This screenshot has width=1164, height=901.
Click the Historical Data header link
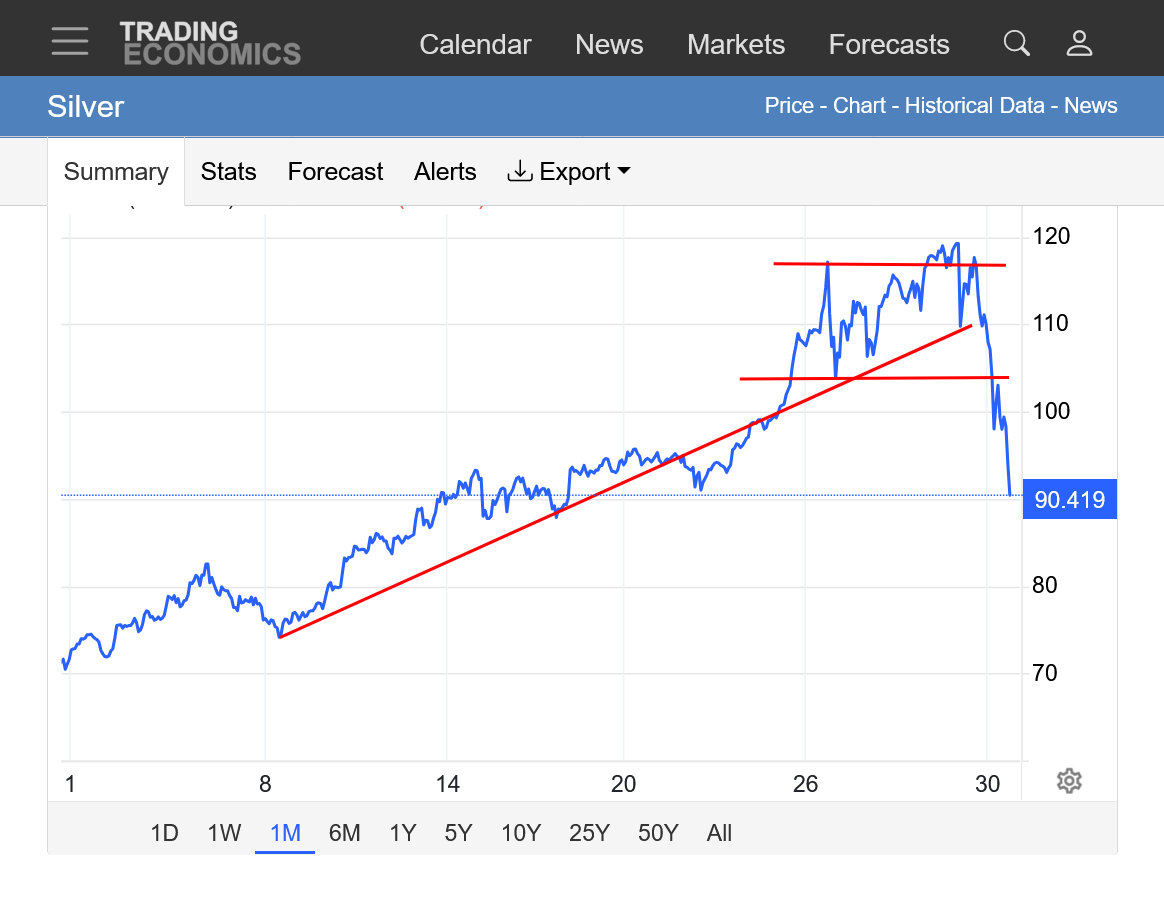(974, 106)
